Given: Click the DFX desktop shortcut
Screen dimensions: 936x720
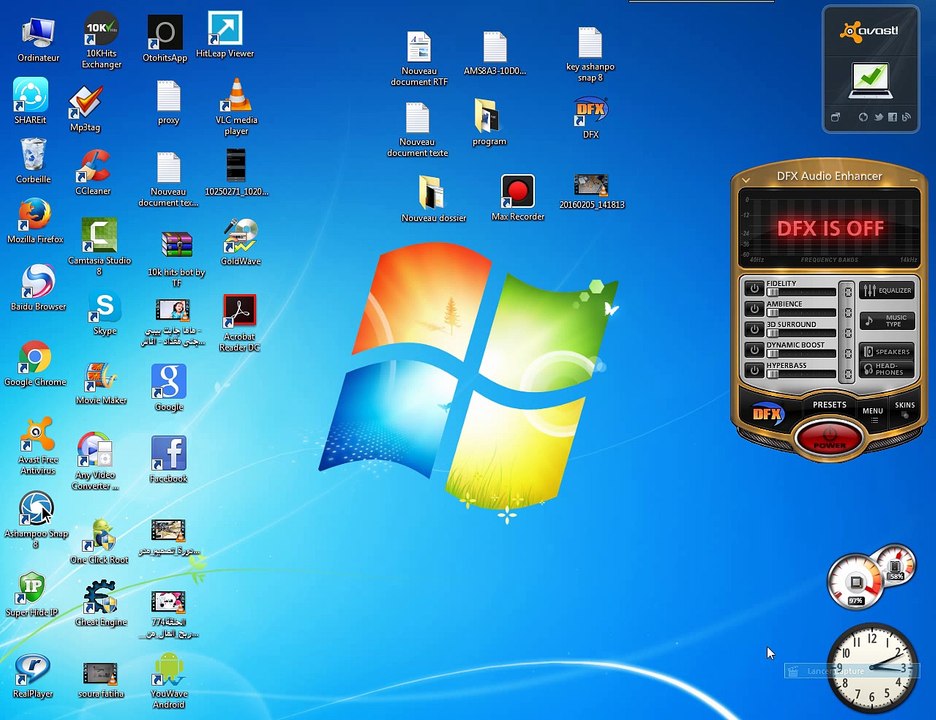Looking at the screenshot, I should (590, 118).
